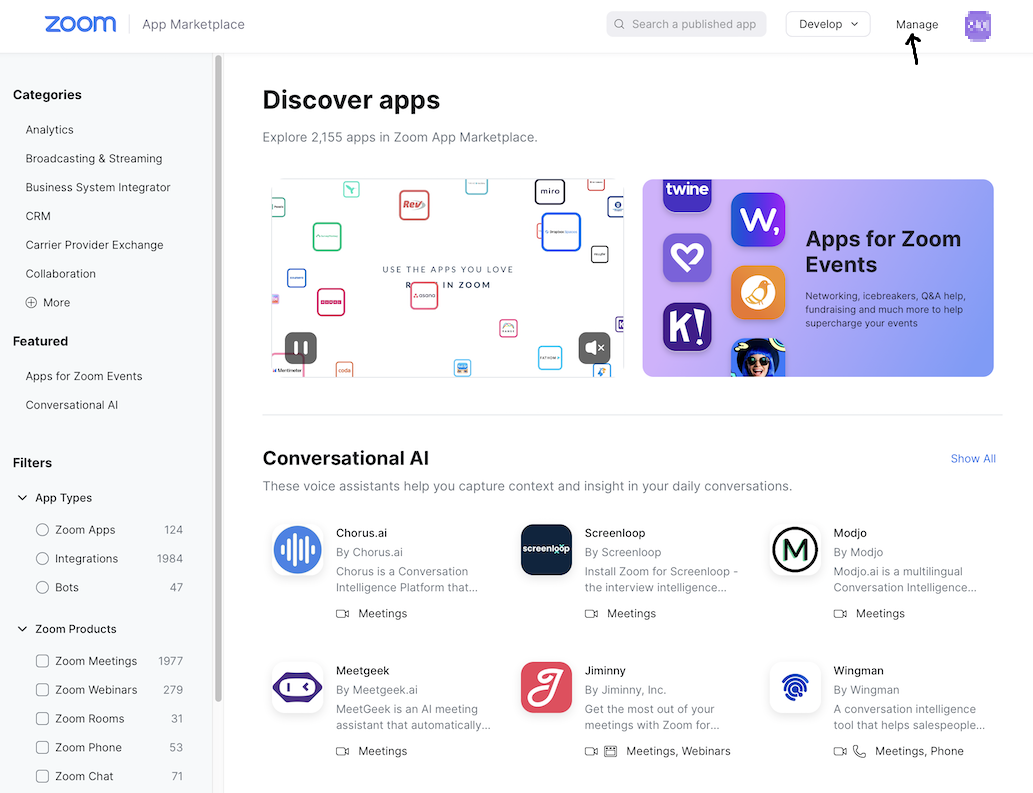Collapse the Zoom Products filter section

(22, 629)
